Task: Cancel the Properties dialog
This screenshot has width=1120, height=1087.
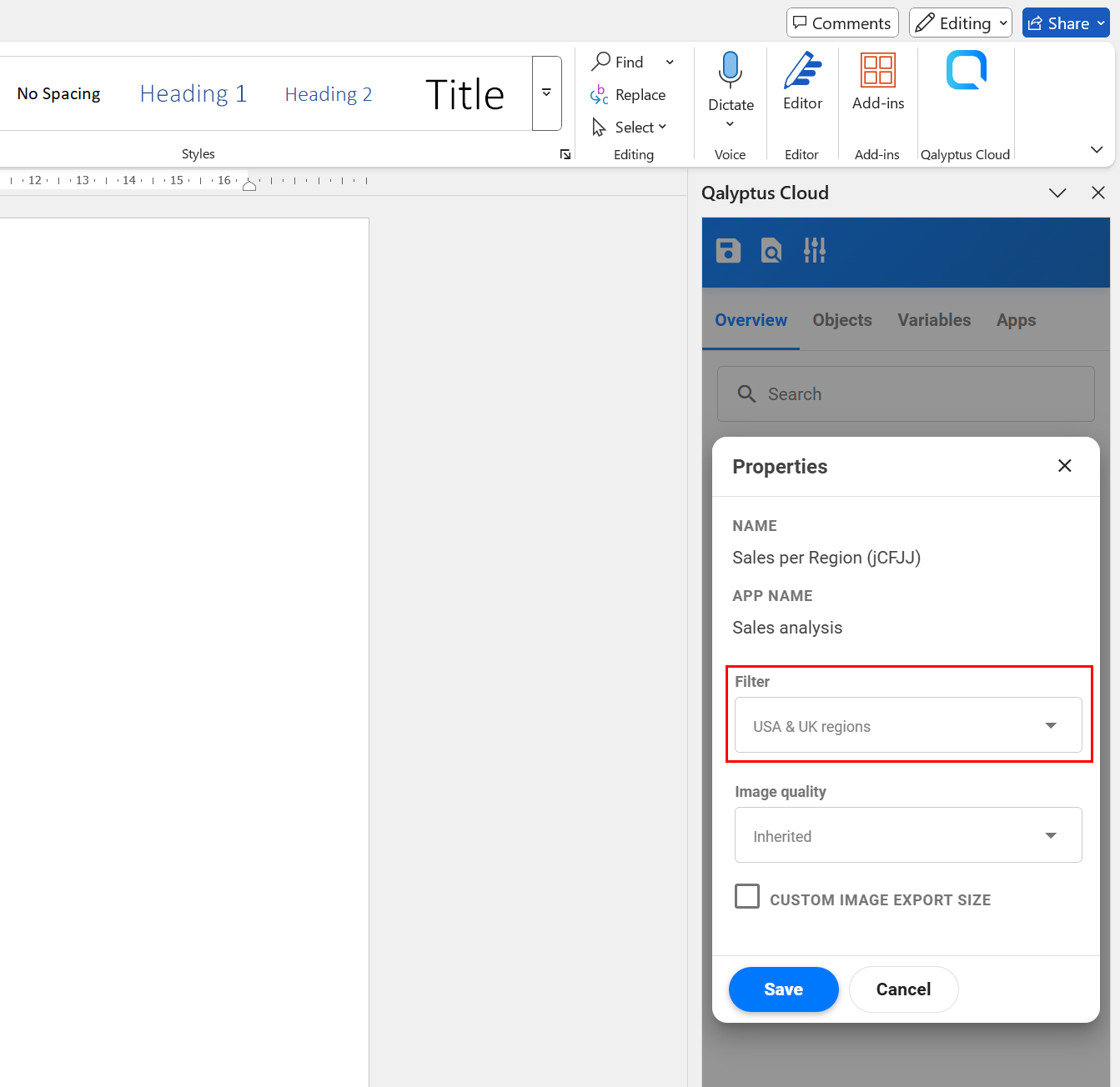Action: tap(903, 989)
